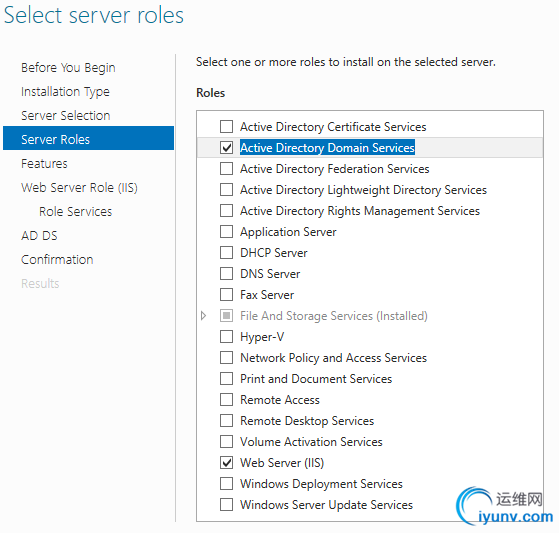Viewport: 559px width, 533px height.
Task: Click the Remote Desktop Services role name
Action: 307,421
